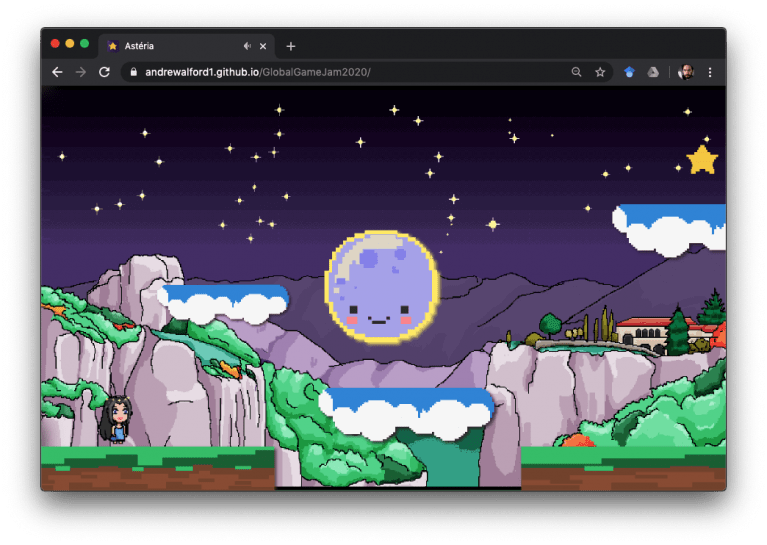Click the blue extension icon in toolbar
Screen dimensions: 767x545
click(x=629, y=72)
